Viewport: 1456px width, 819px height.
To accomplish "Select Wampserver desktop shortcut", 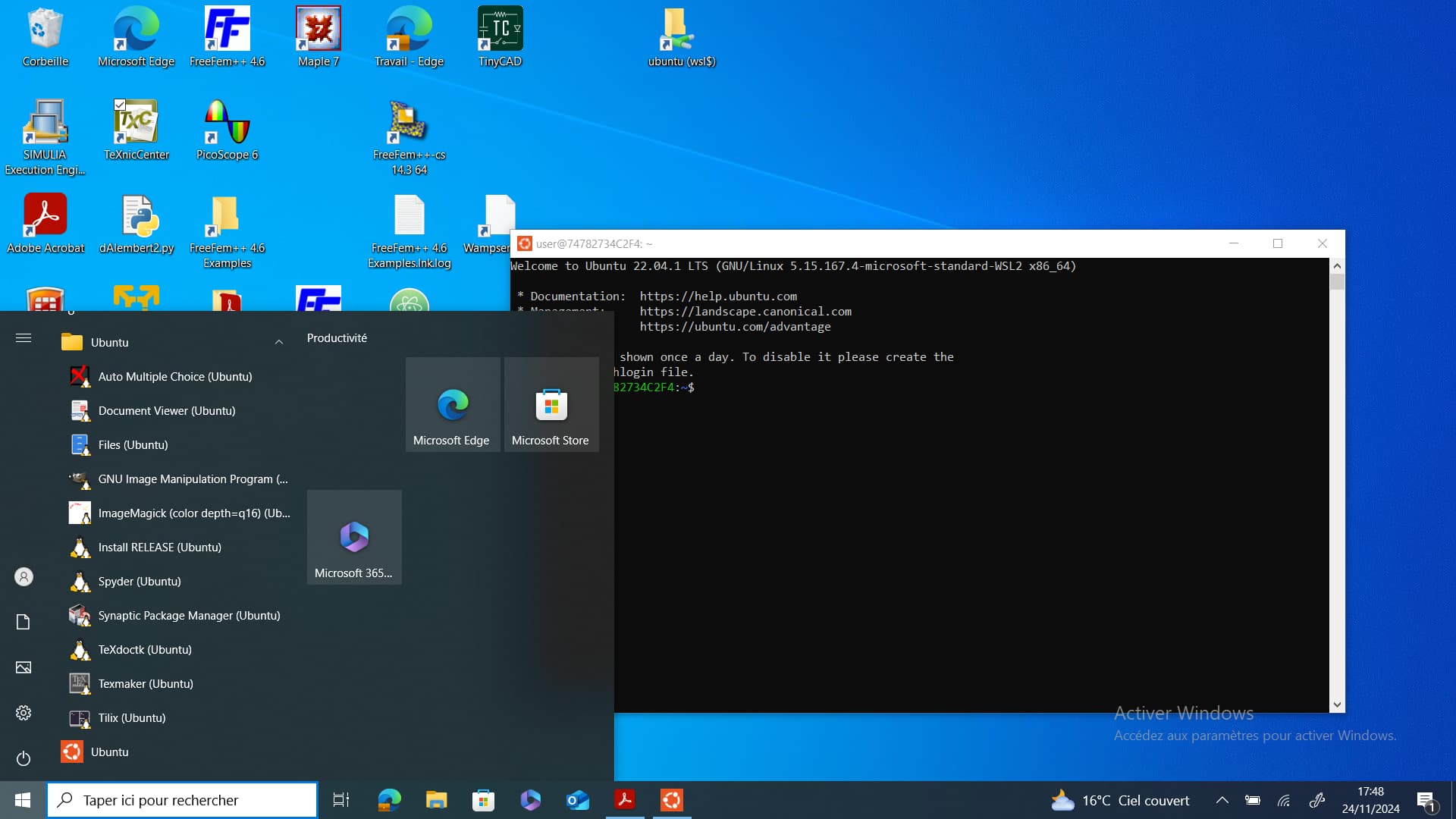I will (489, 224).
